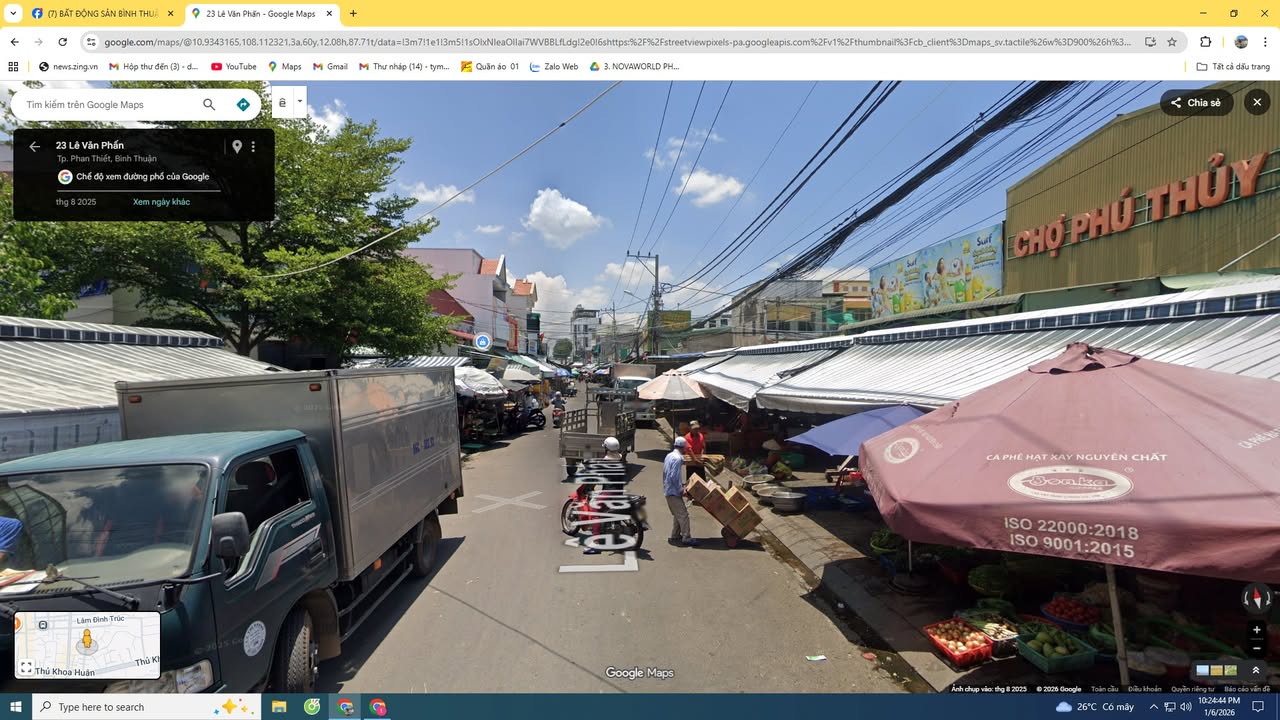Click the location pin icon in info panel
Image resolution: width=1280 pixels, height=720 pixels.
pyautogui.click(x=237, y=147)
